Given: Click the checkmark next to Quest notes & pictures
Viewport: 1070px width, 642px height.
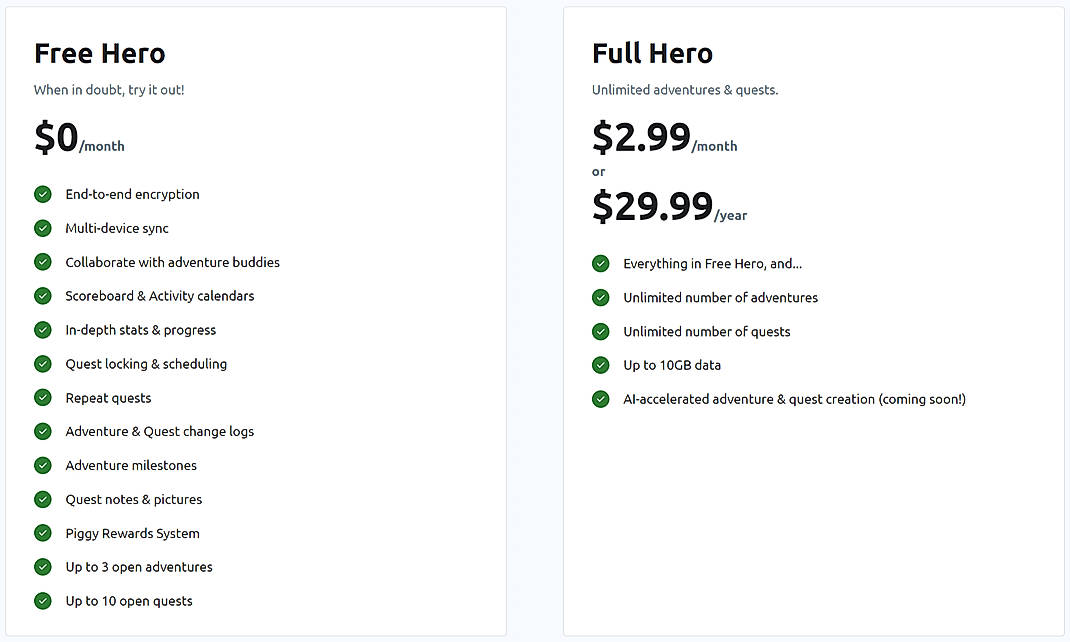Looking at the screenshot, I should [x=42, y=499].
